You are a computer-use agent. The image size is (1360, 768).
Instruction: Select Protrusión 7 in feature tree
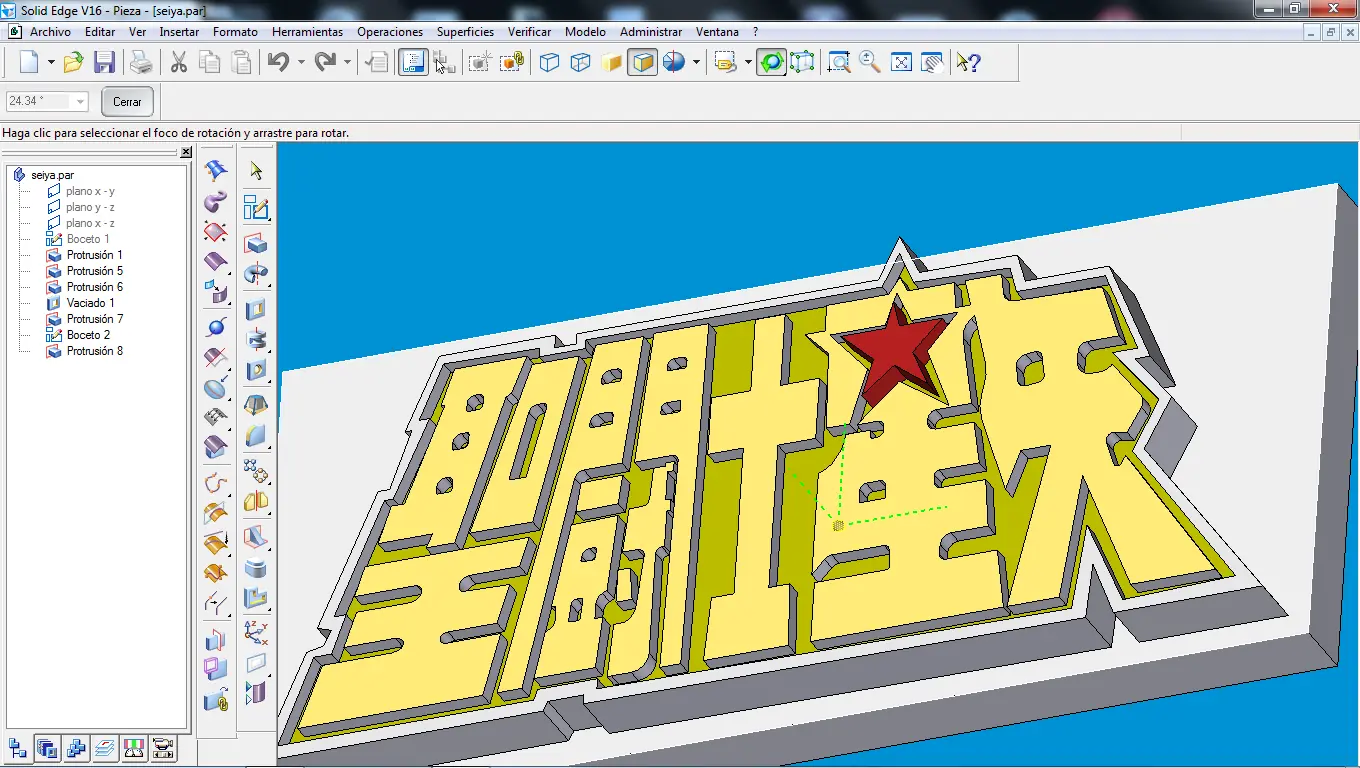[95, 319]
